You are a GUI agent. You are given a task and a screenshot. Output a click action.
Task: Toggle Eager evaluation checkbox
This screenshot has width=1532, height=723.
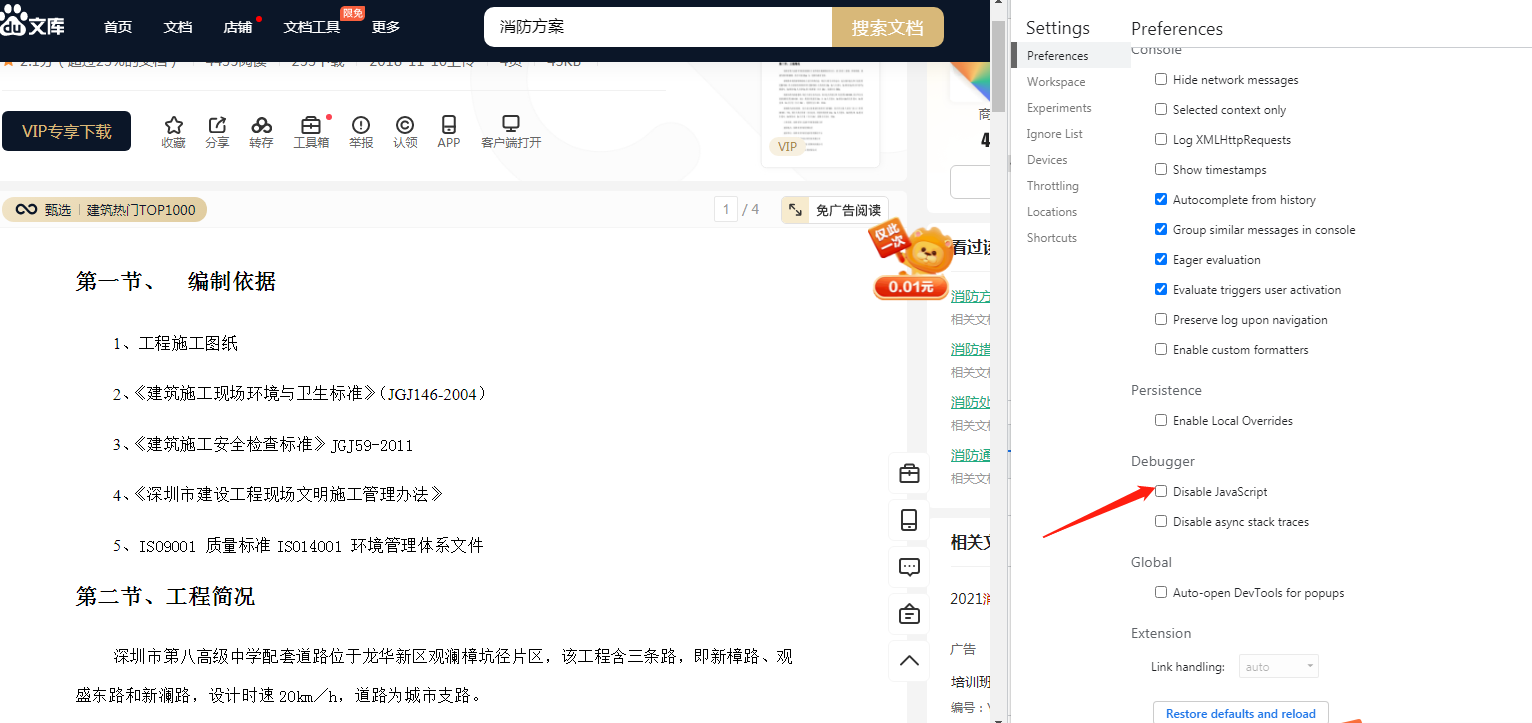(x=1161, y=259)
